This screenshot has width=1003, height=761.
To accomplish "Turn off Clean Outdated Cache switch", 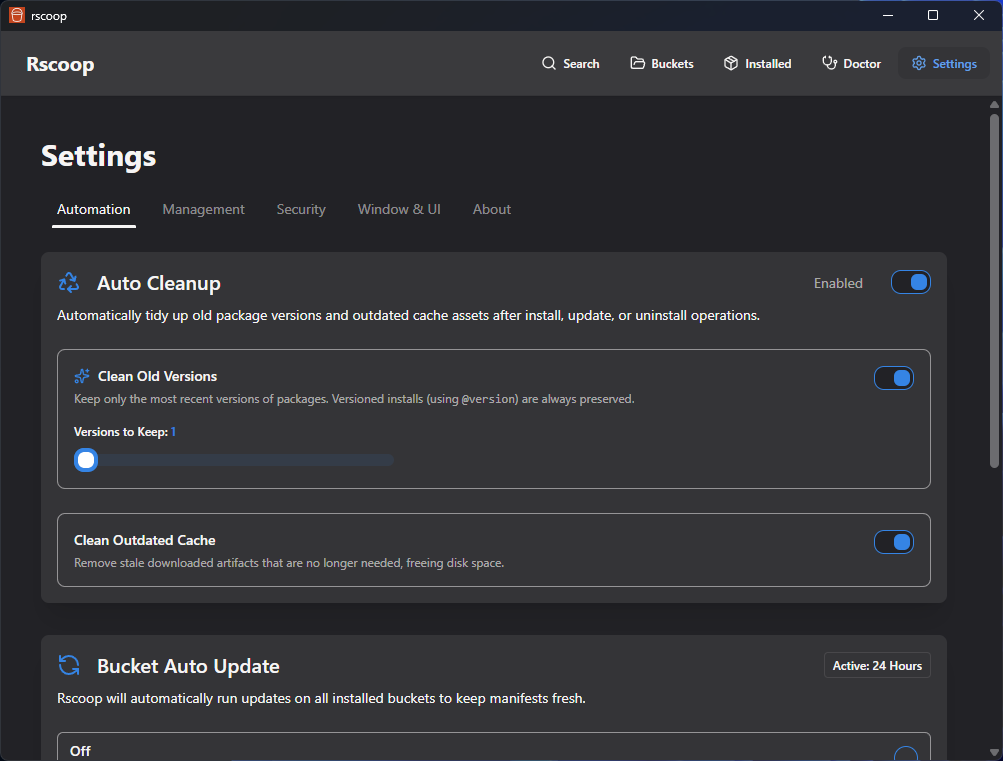I will pos(893,542).
